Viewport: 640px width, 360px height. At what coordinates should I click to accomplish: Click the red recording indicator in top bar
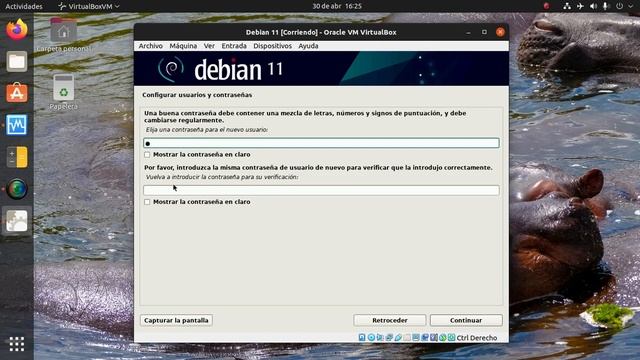pyautogui.click(x=546, y=6)
